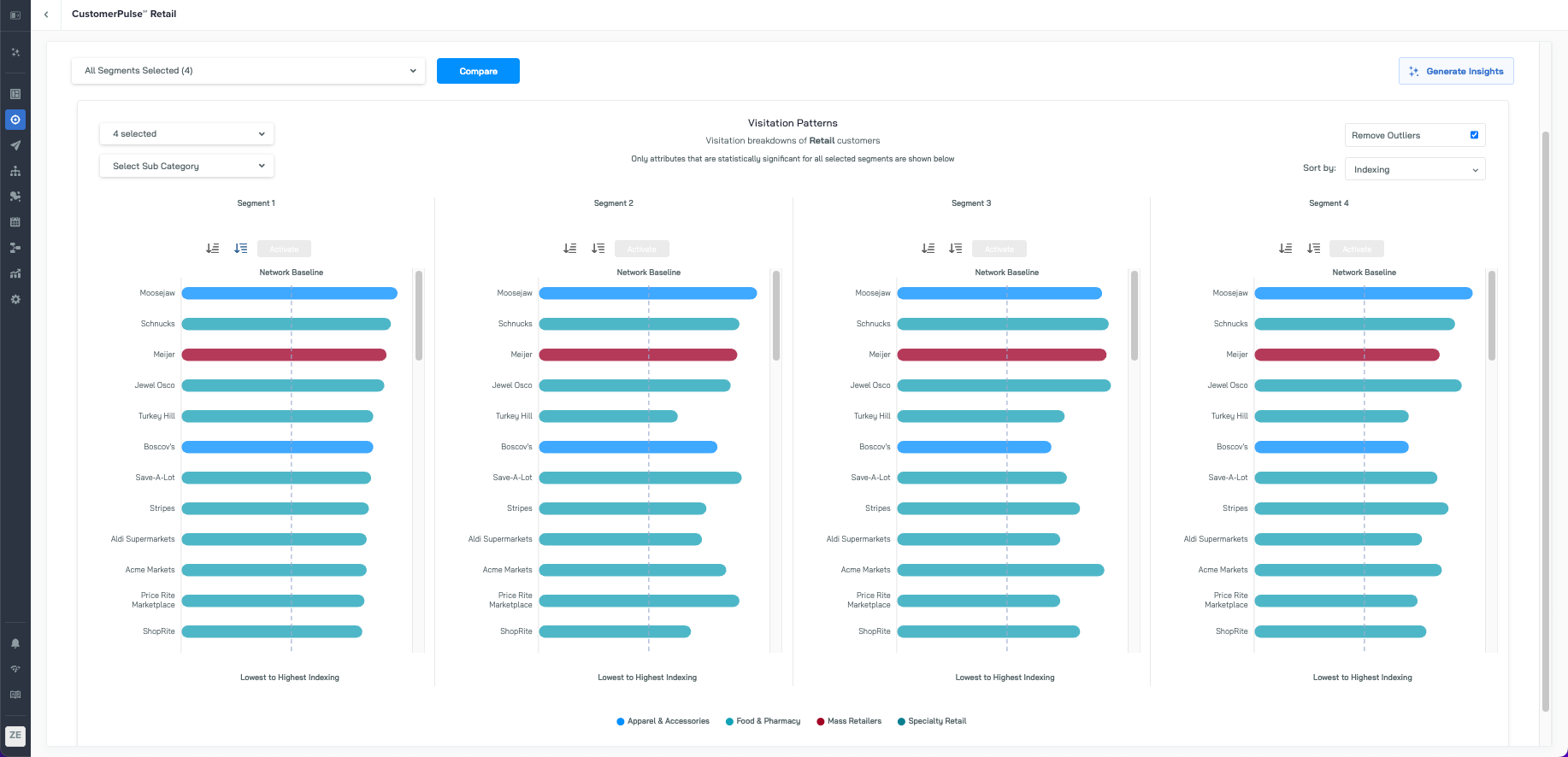1568x757 pixels.
Task: Open the All Segments Selected dropdown
Action: click(x=248, y=71)
